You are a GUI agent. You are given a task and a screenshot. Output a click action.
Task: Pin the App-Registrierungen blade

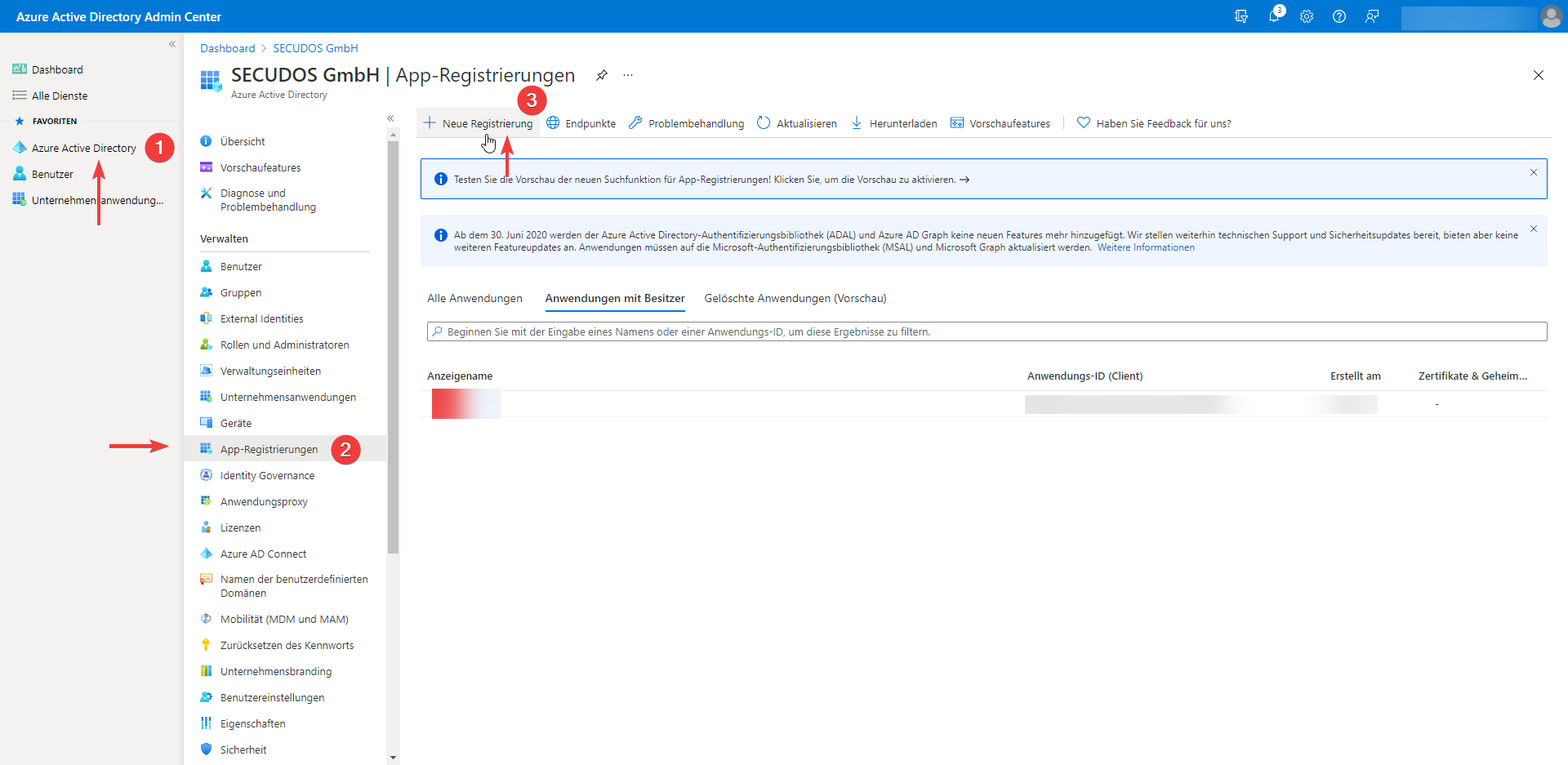click(x=602, y=75)
